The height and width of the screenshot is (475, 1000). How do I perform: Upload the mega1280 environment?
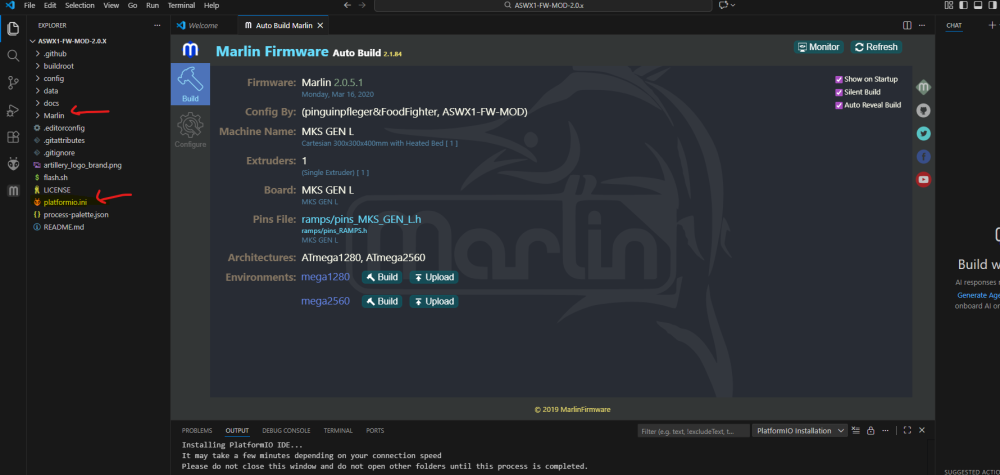coord(434,277)
